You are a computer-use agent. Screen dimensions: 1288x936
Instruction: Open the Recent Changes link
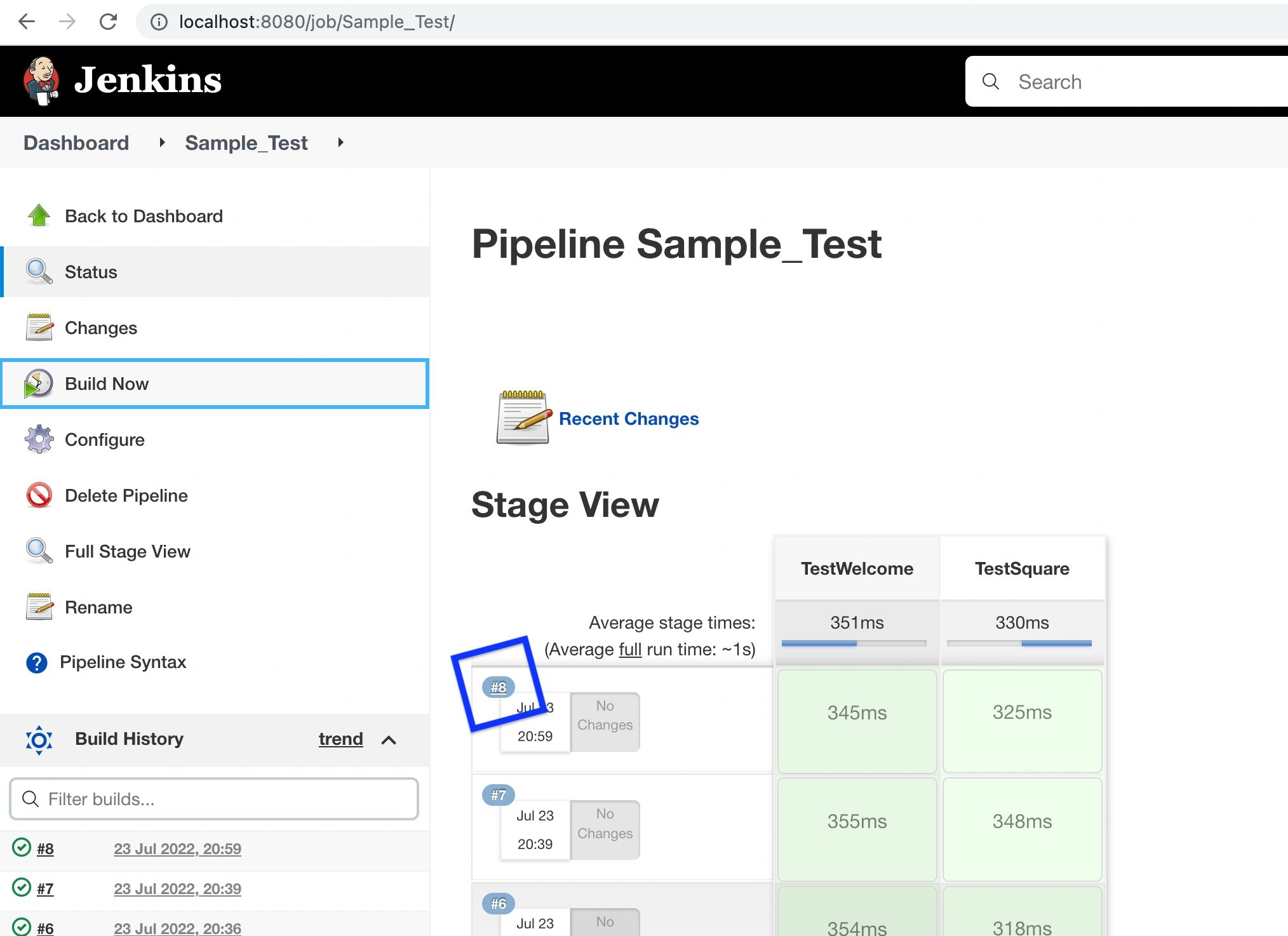628,418
